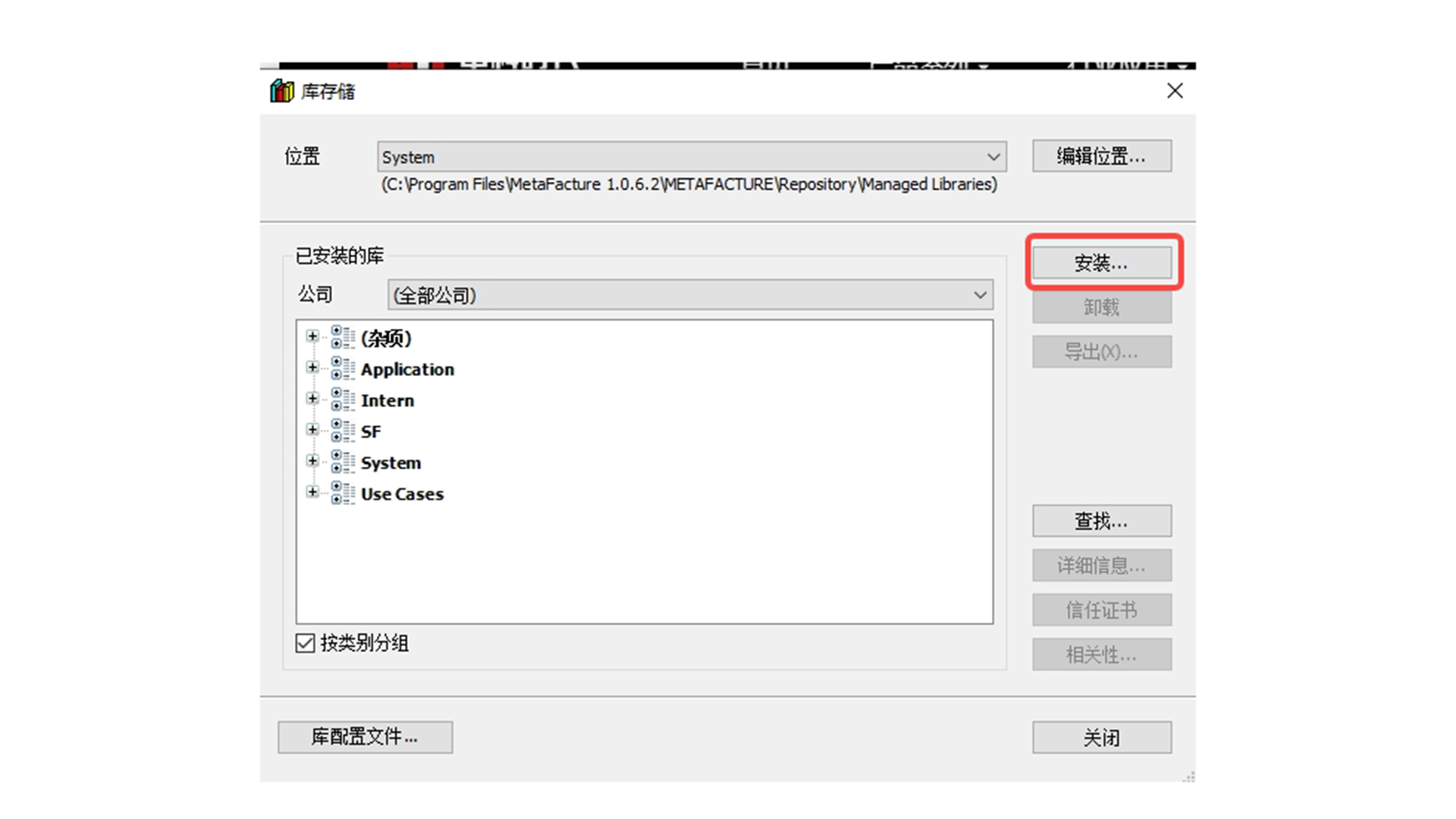Screen dimensions: 1456x819
Task: Expand the Use Cases tree node
Action: click(x=312, y=491)
